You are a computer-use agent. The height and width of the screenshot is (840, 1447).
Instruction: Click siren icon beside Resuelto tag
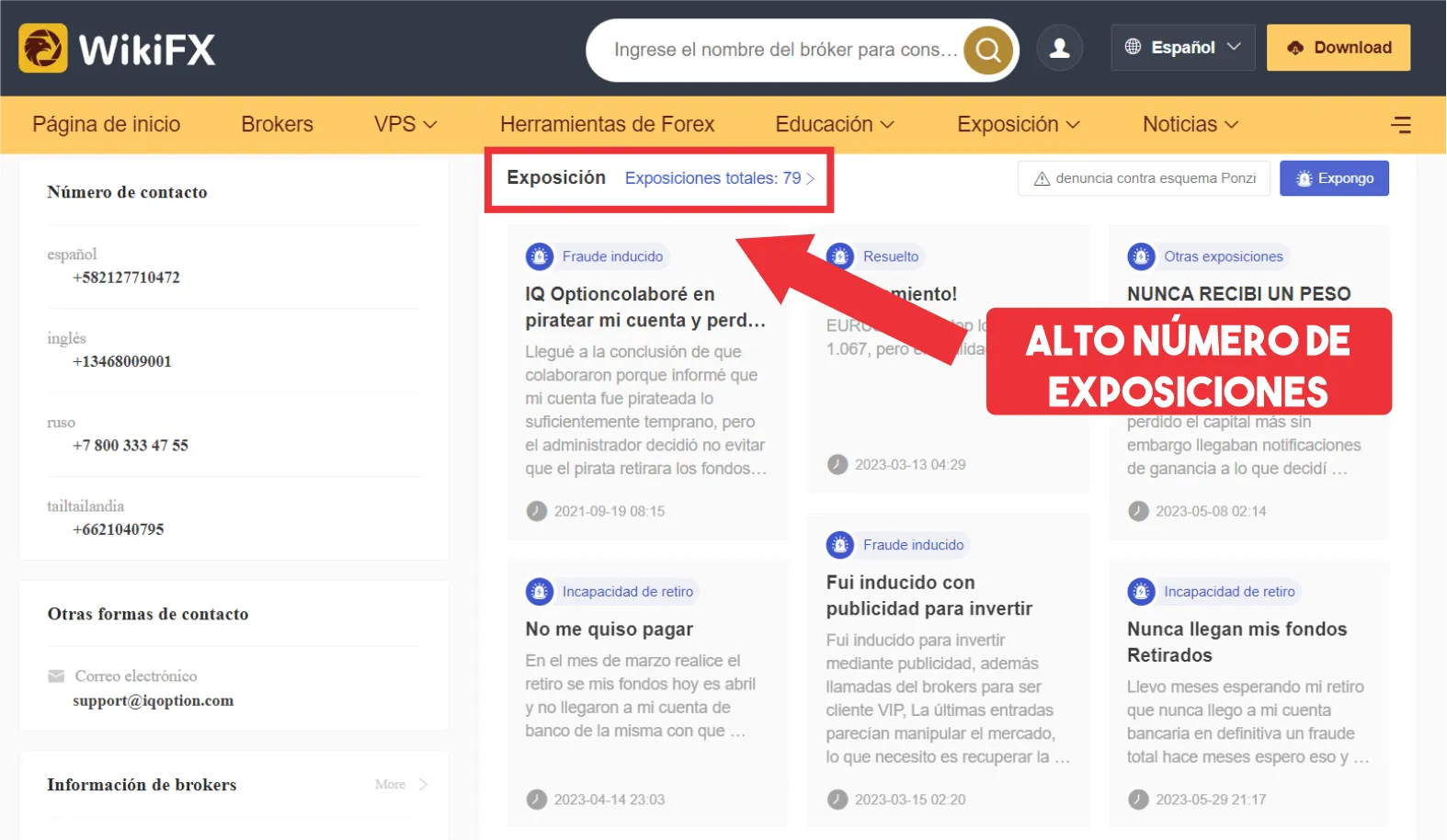(x=840, y=256)
